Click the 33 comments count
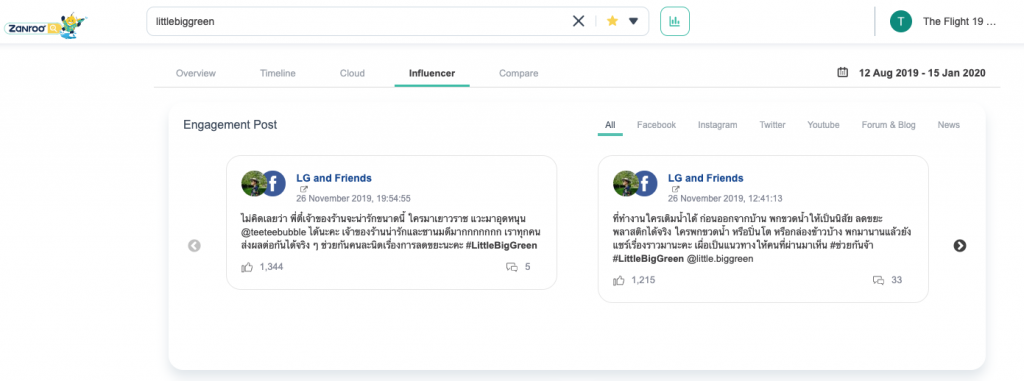 tap(897, 280)
